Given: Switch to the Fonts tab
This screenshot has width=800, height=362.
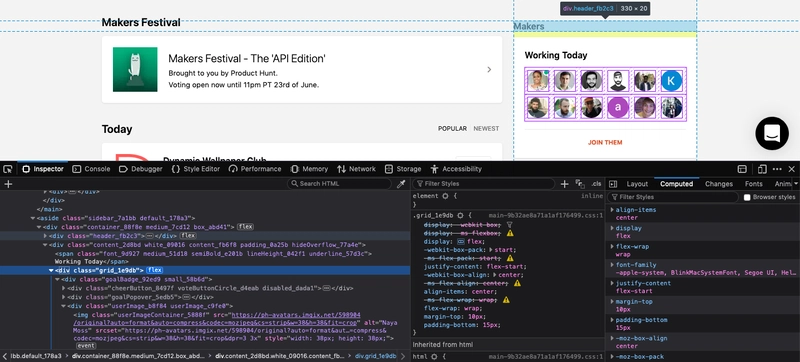Looking at the screenshot, I should 754,184.
